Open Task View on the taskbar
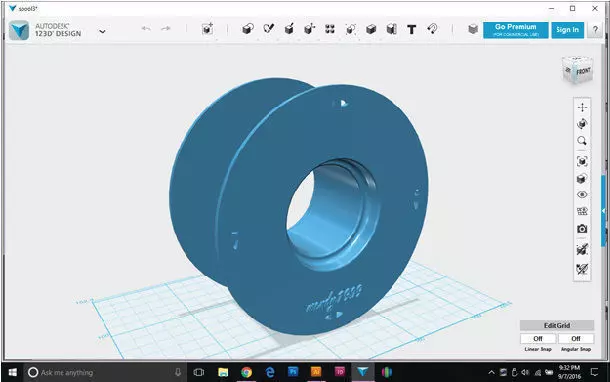The image size is (610, 382). click(x=199, y=372)
